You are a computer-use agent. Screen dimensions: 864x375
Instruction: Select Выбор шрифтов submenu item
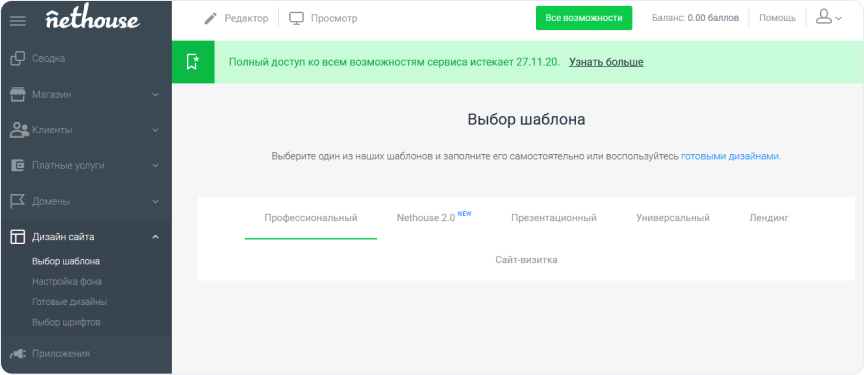(66, 322)
